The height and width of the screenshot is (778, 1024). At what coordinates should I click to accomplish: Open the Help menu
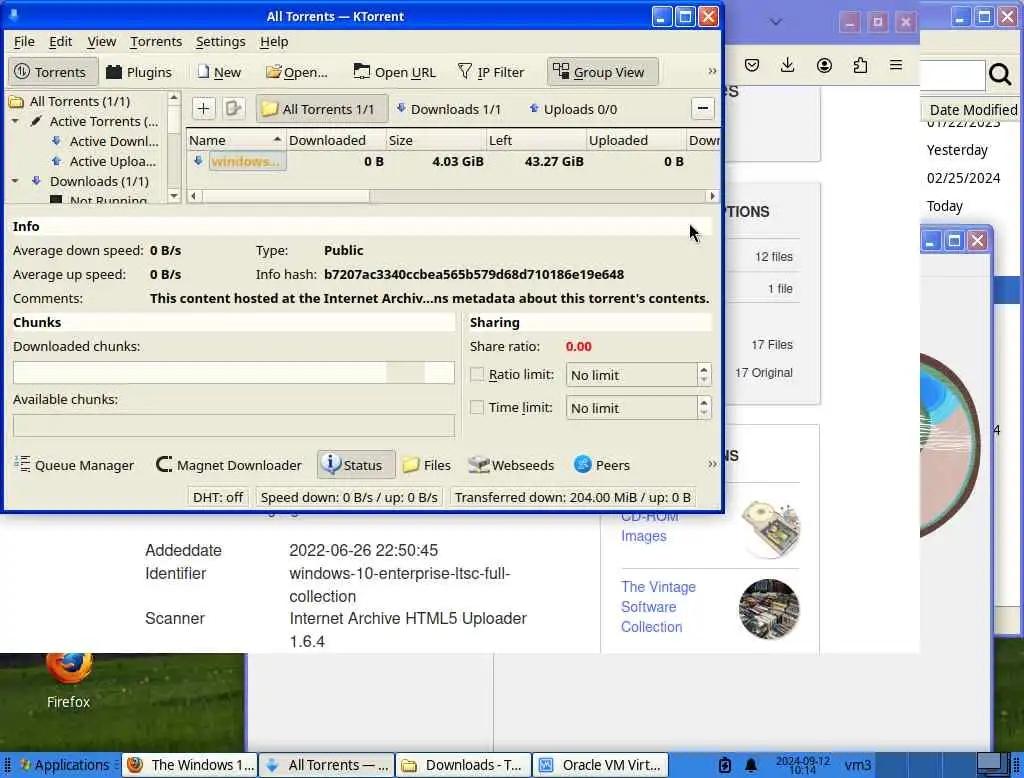[274, 41]
